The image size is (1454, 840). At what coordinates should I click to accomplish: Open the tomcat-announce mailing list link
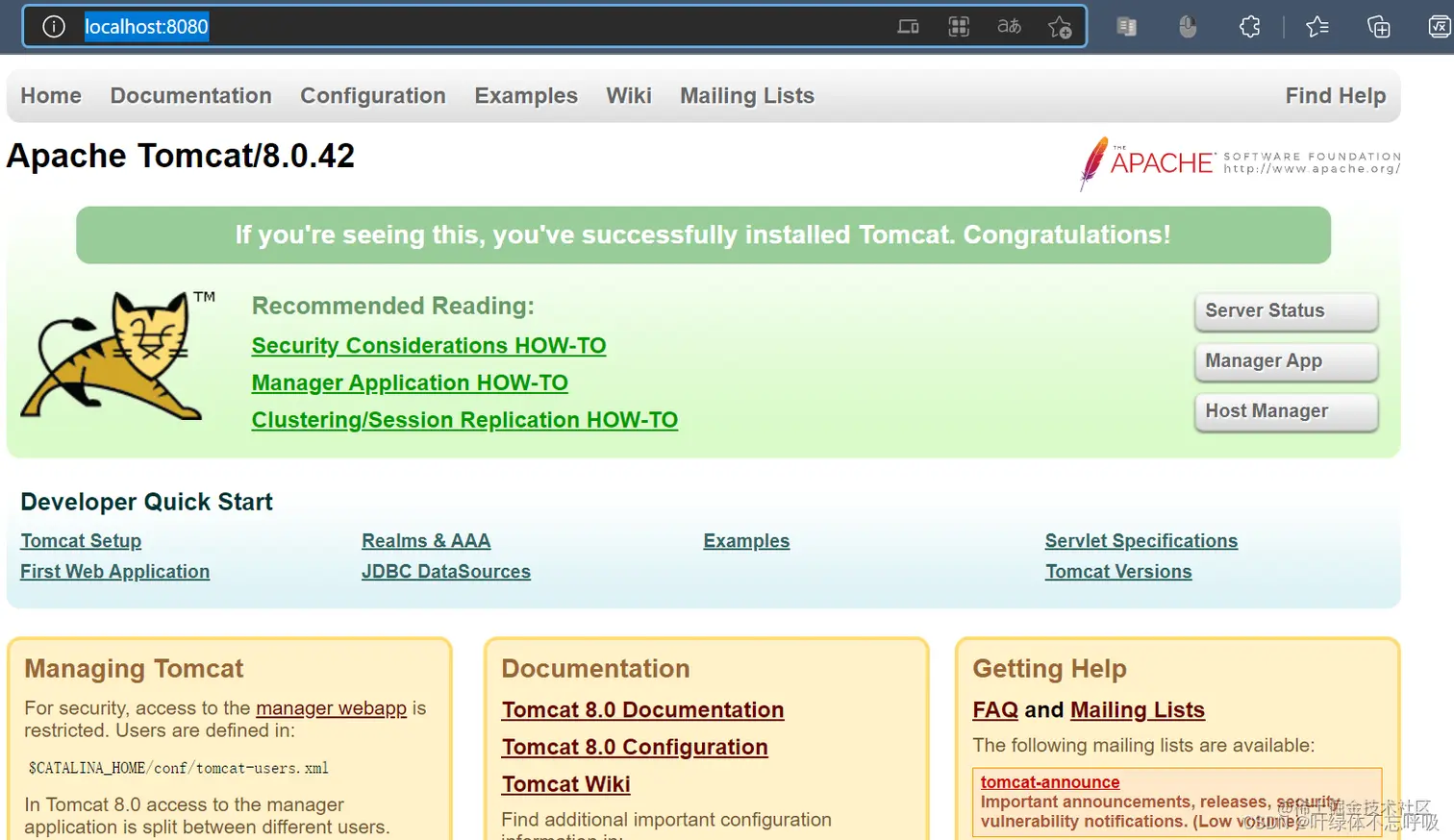coord(1050,782)
